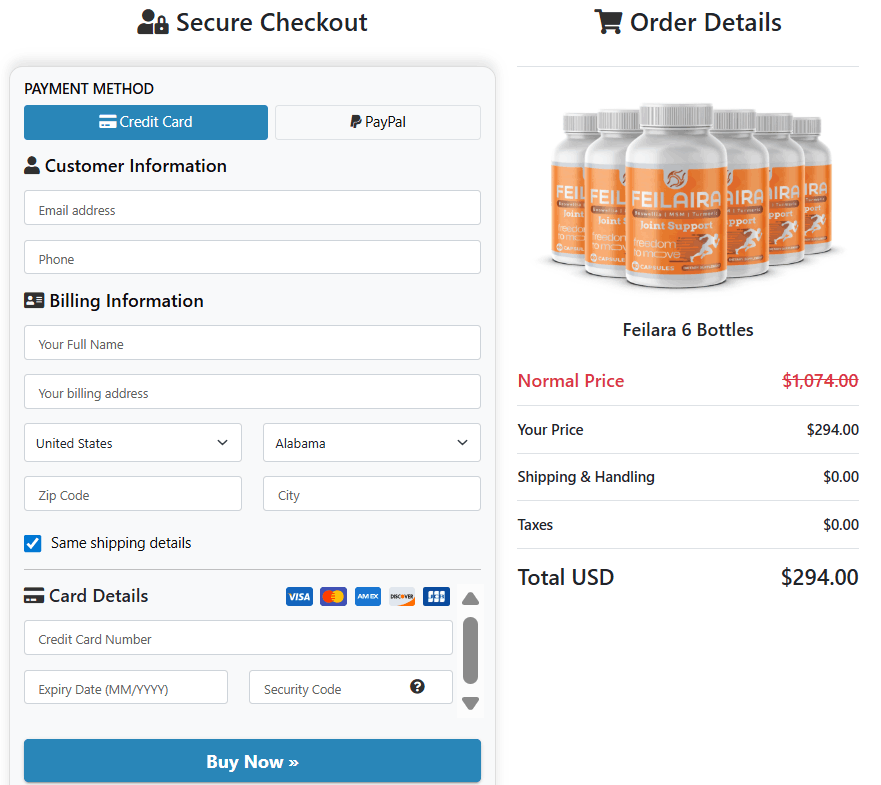Image resolution: width=881 pixels, height=785 pixels.
Task: Click the Email address input field
Action: tap(251, 208)
